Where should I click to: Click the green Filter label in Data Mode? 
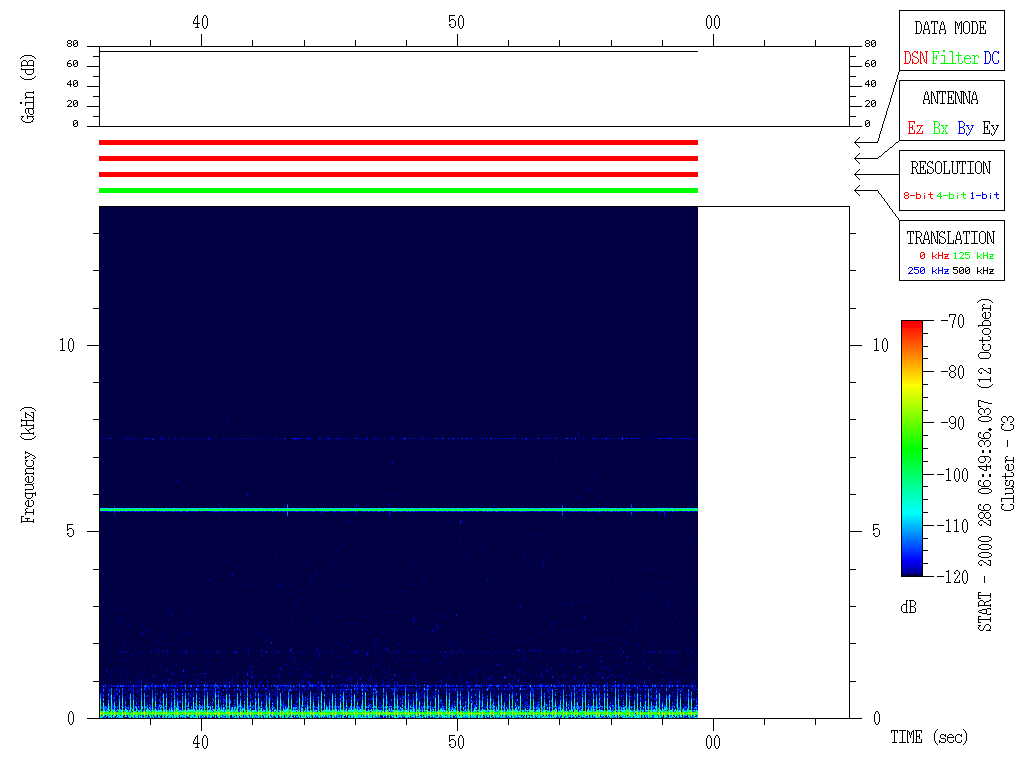point(955,58)
